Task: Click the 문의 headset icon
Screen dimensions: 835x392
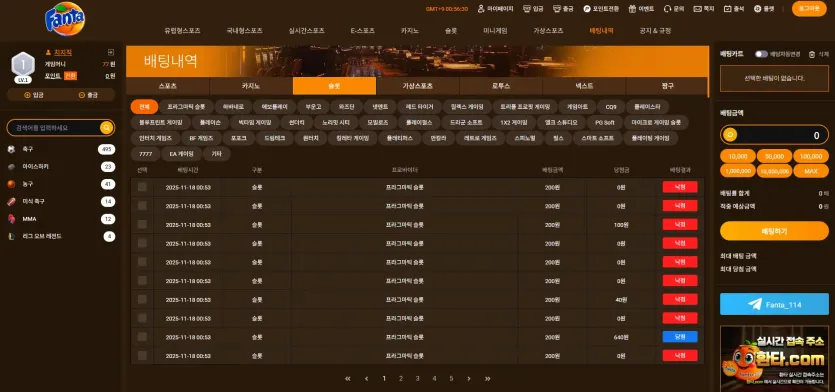Action: [x=667, y=9]
